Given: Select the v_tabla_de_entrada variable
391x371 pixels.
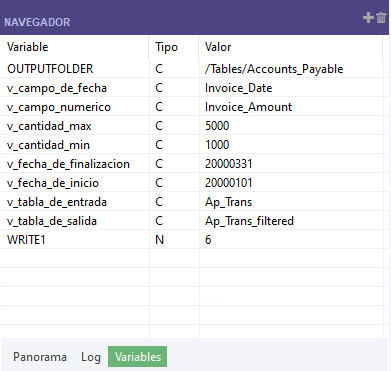Looking at the screenshot, I should [x=57, y=202].
